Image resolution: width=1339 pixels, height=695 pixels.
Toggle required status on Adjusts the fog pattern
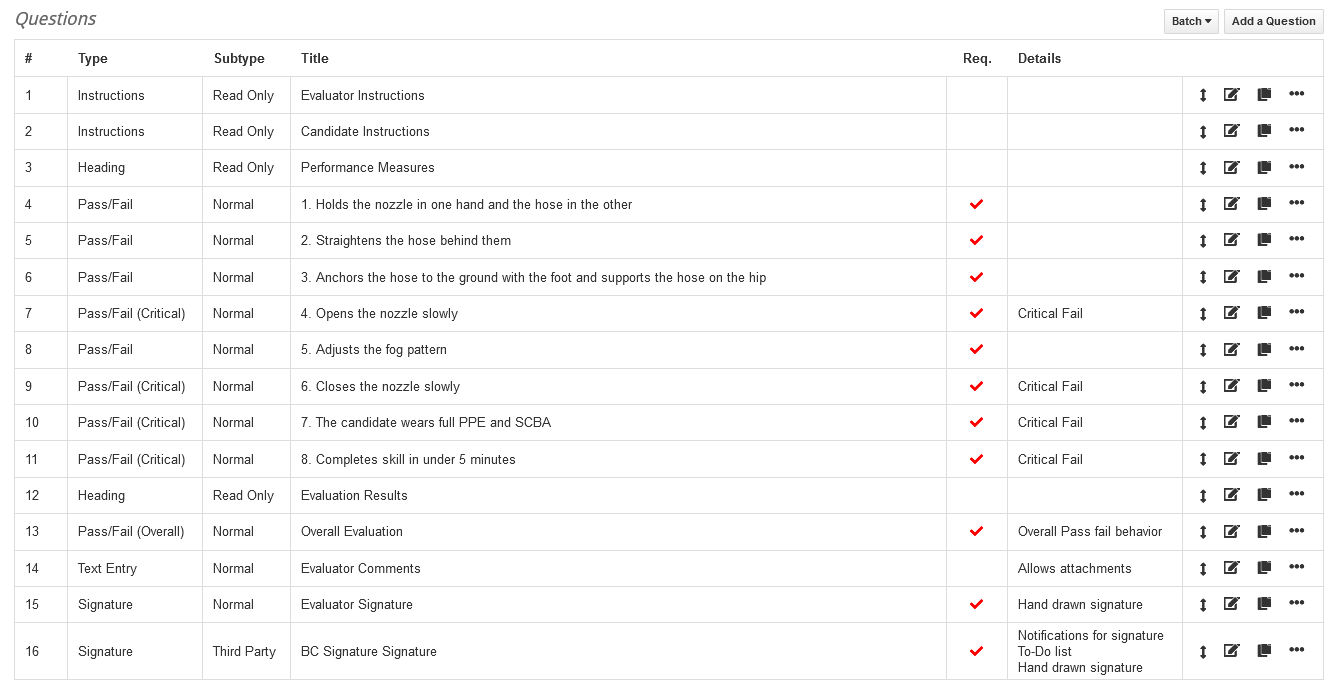pos(976,350)
